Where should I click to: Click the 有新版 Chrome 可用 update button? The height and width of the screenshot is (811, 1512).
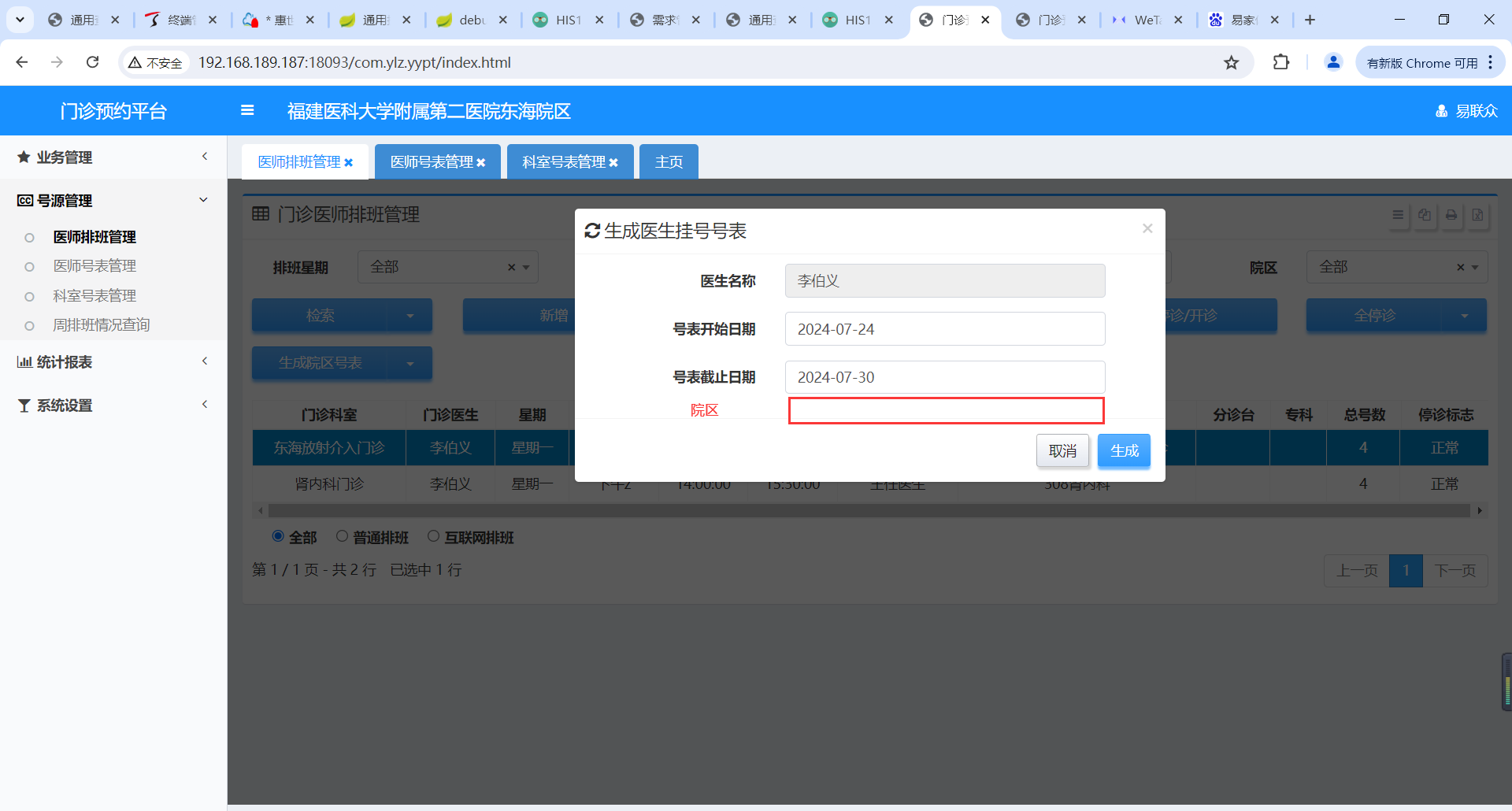1422,63
